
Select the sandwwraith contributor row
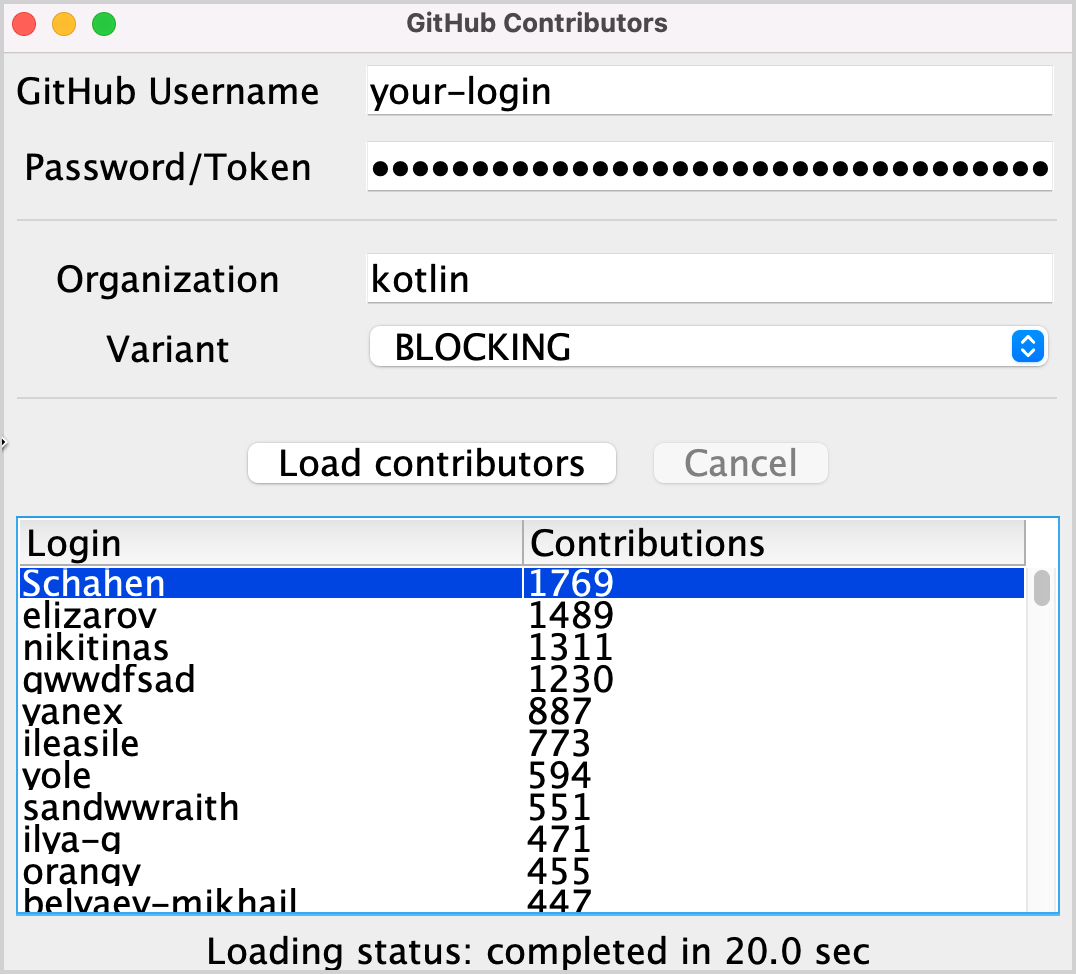pyautogui.click(x=522, y=807)
